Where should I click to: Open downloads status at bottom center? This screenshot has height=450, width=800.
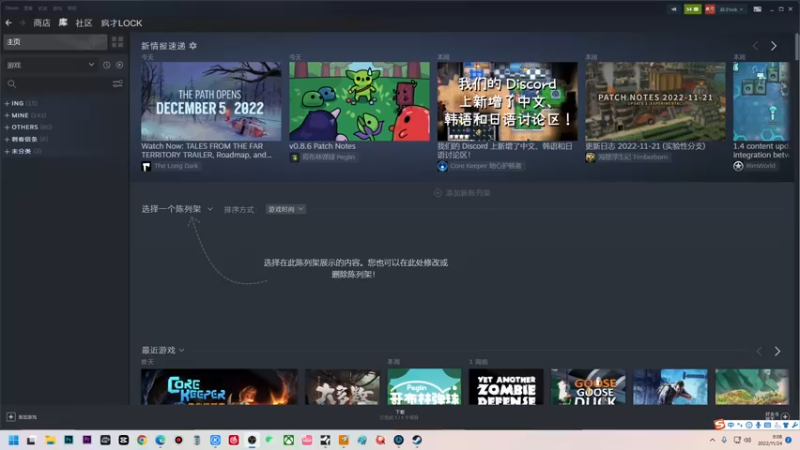[399, 415]
